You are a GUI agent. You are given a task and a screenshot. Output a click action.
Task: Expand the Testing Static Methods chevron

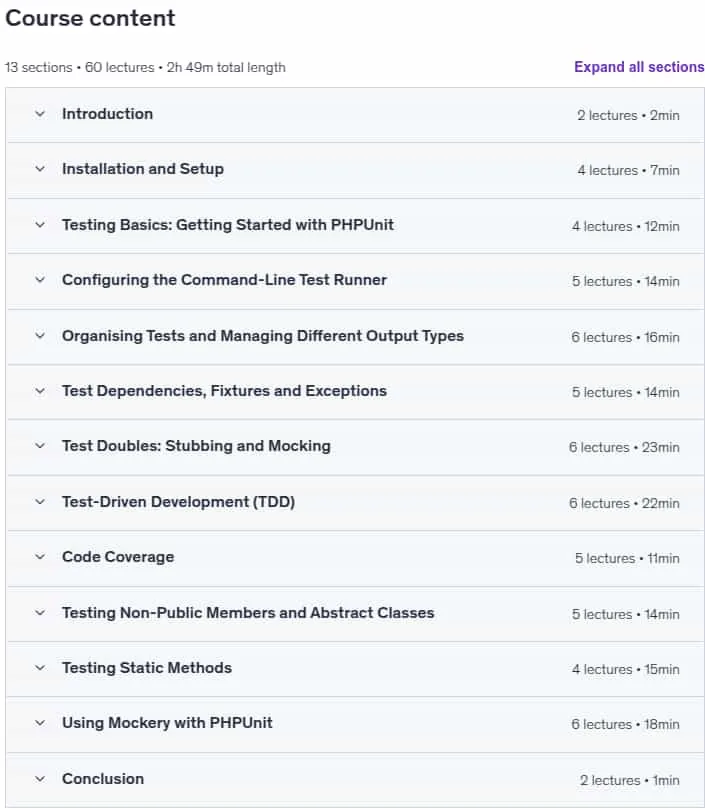coord(40,668)
